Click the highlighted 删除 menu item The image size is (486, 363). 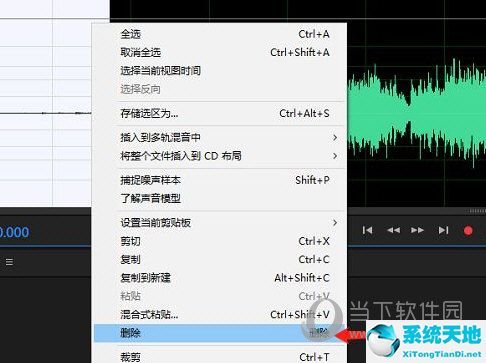[x=220, y=333]
